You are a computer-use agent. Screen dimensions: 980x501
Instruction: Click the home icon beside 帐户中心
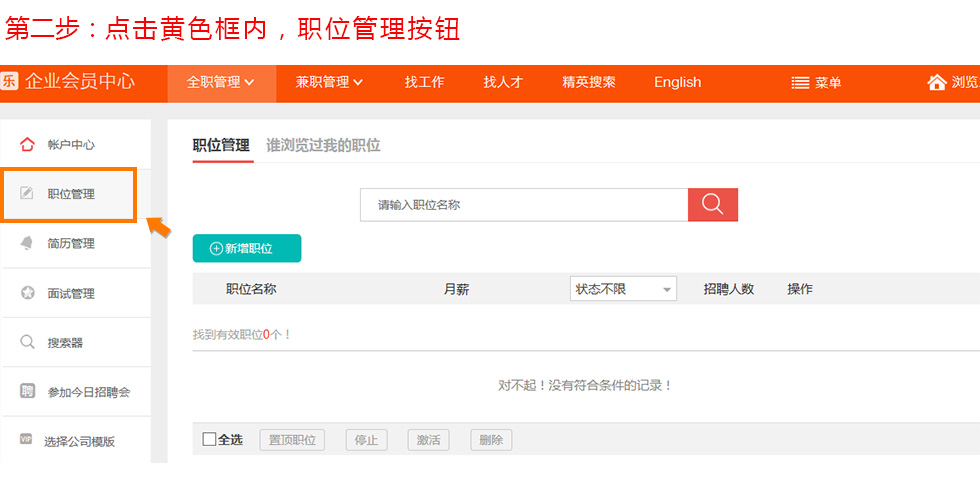pyautogui.click(x=27, y=144)
